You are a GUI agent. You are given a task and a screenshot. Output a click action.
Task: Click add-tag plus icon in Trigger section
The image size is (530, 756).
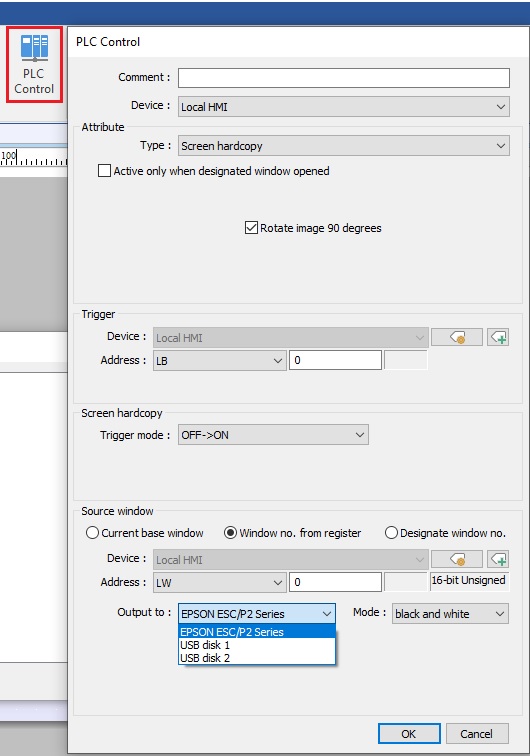[498, 338]
